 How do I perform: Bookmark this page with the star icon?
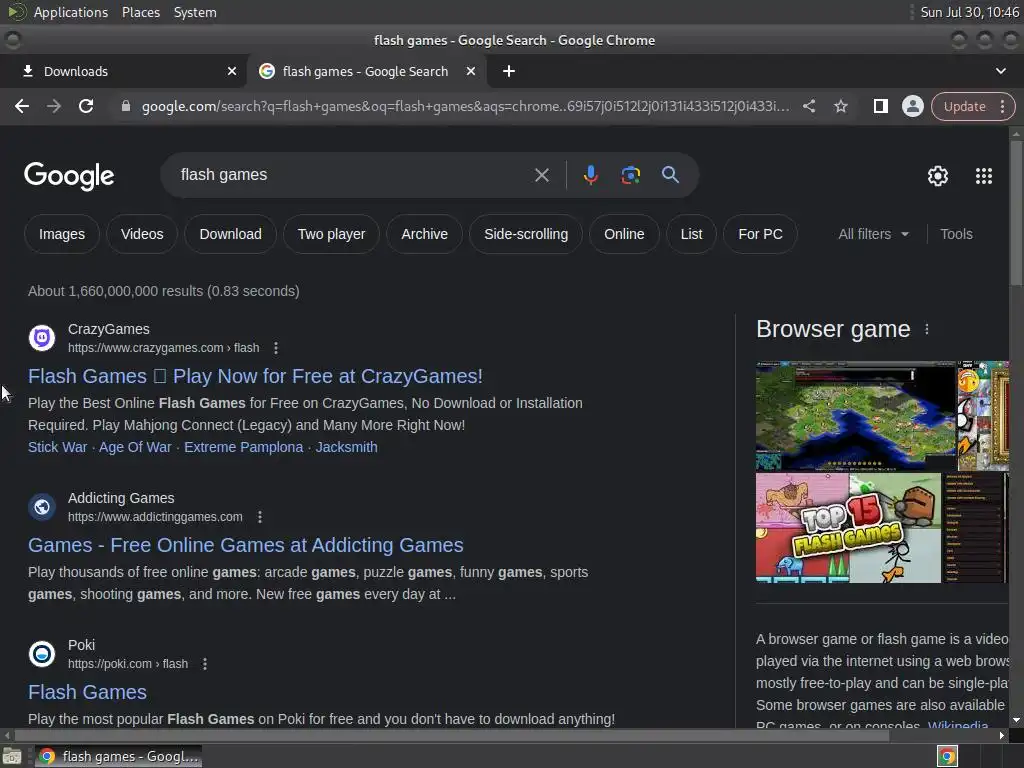840,106
